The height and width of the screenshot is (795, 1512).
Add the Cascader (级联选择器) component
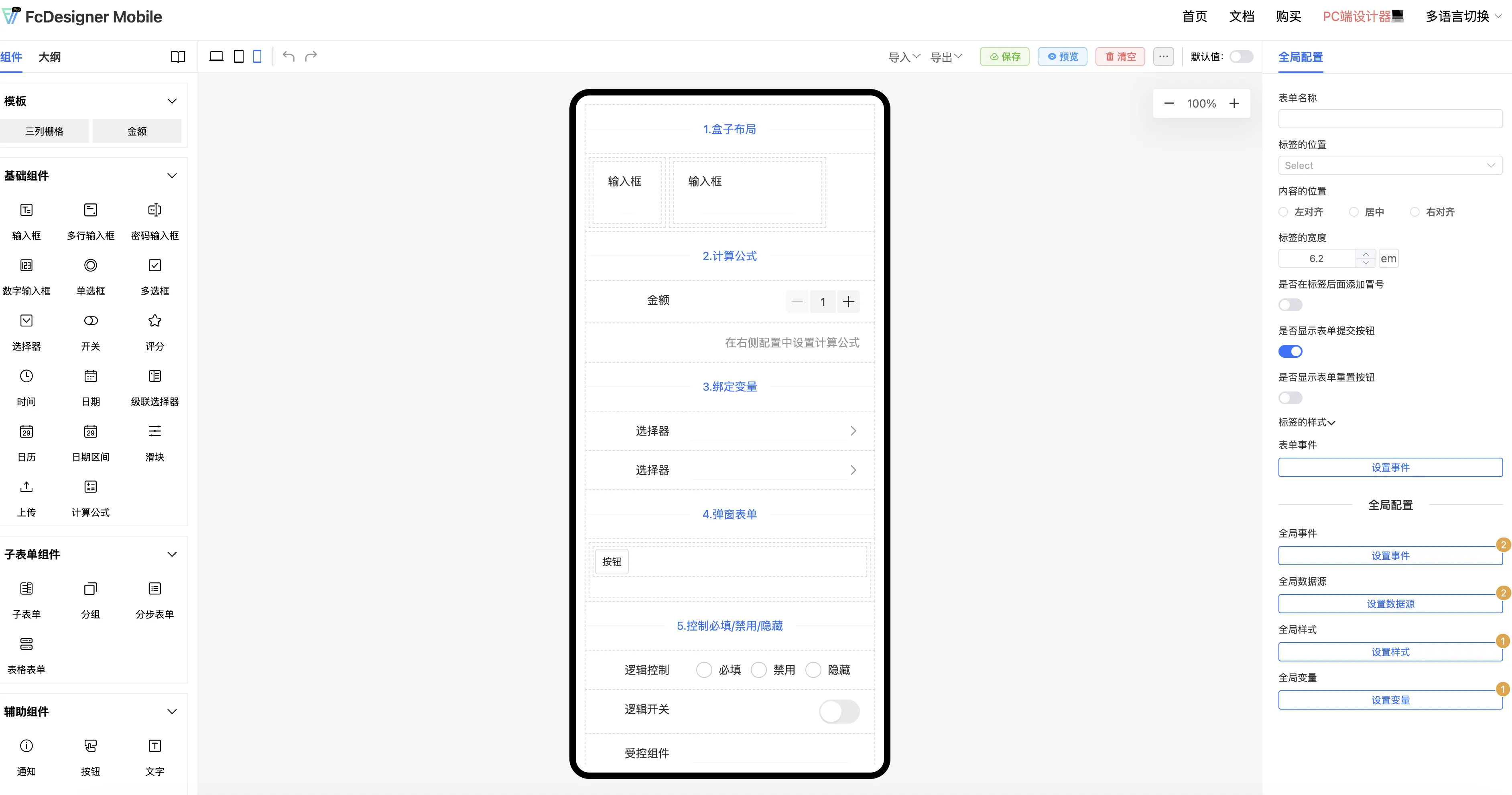click(154, 376)
